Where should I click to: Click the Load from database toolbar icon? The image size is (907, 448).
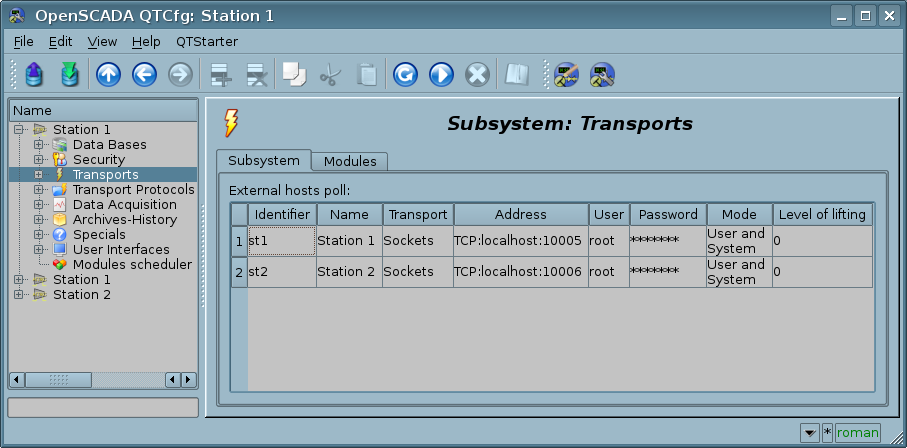(x=34, y=74)
